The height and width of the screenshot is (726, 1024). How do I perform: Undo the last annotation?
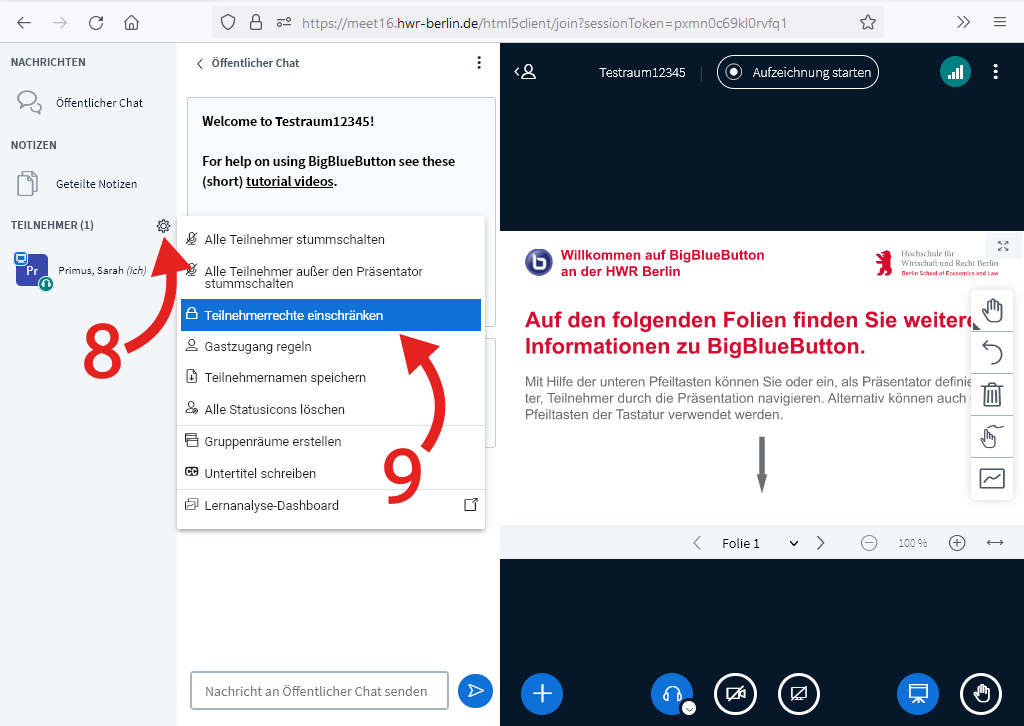point(992,352)
